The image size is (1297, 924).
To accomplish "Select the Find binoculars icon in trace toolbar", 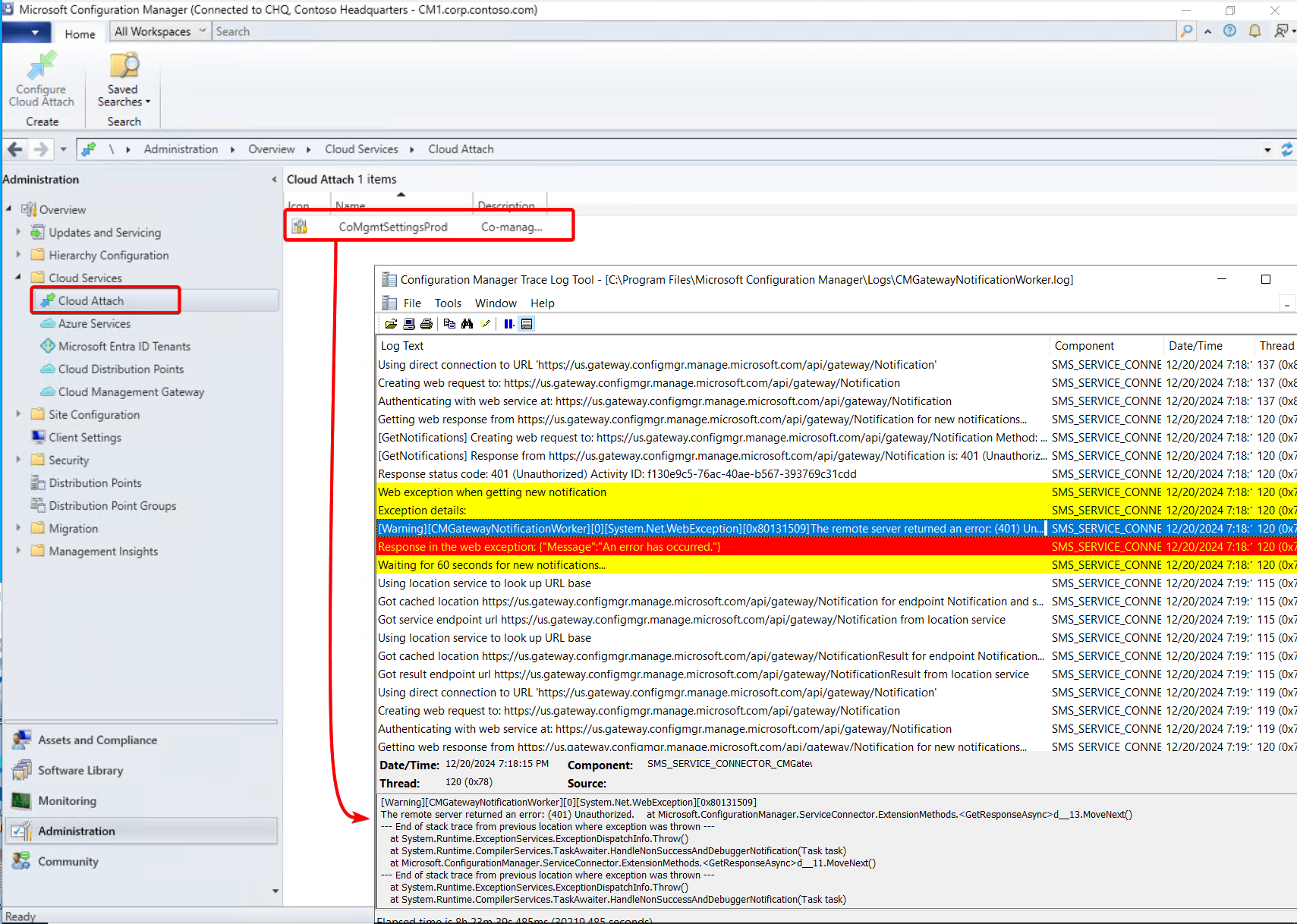I will 467,324.
